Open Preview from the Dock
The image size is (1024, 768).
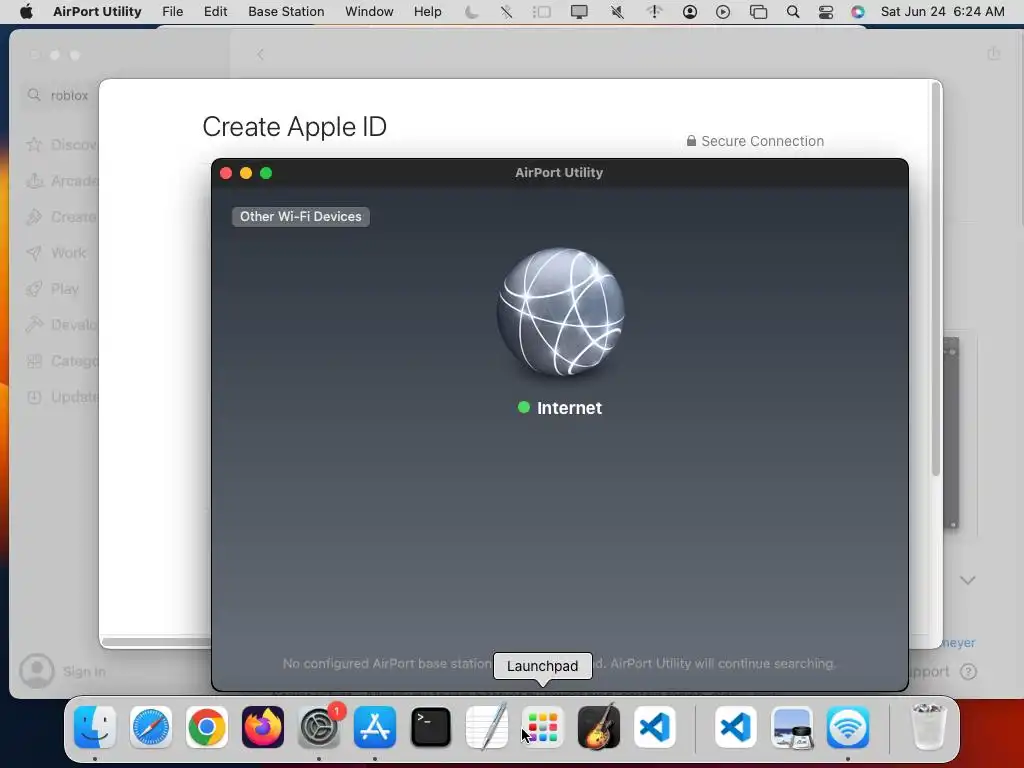tap(792, 727)
